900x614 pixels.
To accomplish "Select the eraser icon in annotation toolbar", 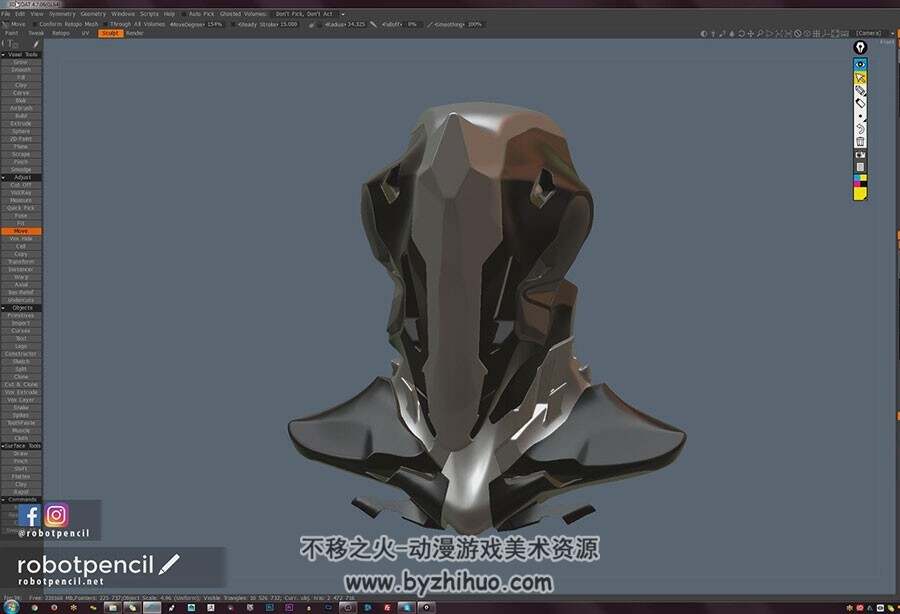I will [860, 103].
